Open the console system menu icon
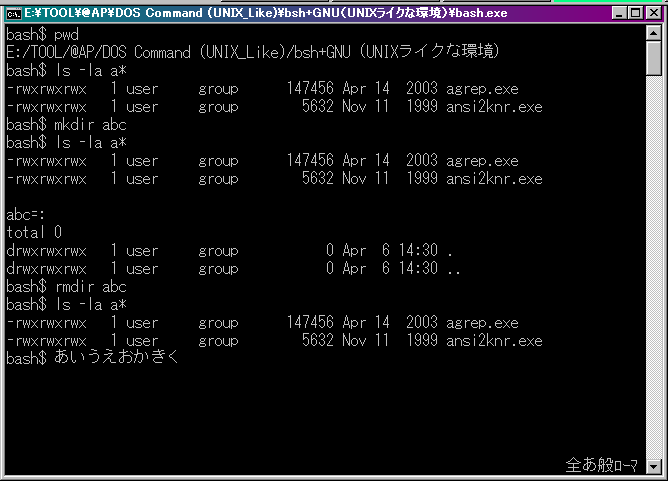The height and width of the screenshot is (481, 668). 13,13
